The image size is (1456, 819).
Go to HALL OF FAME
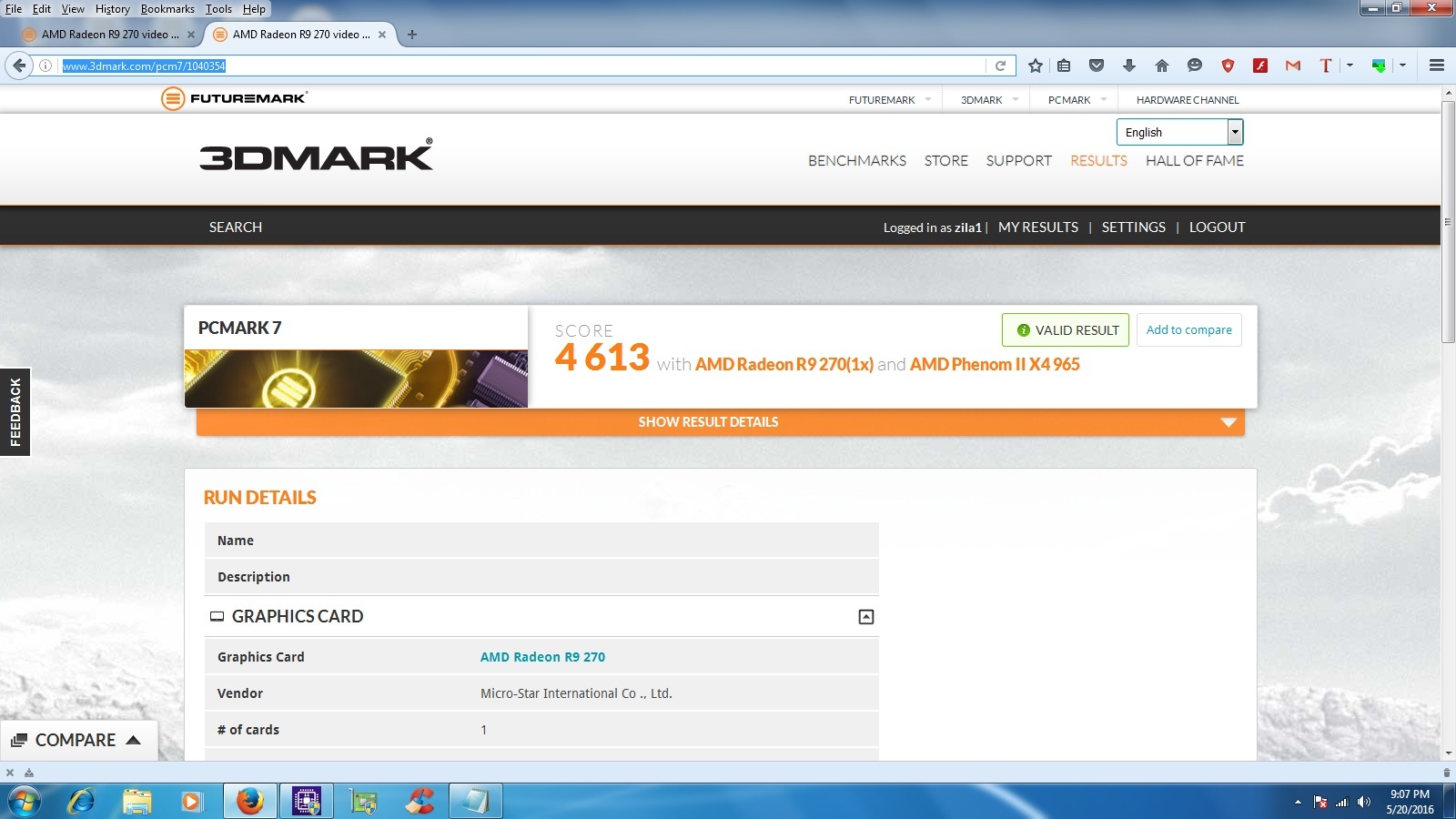[1195, 161]
